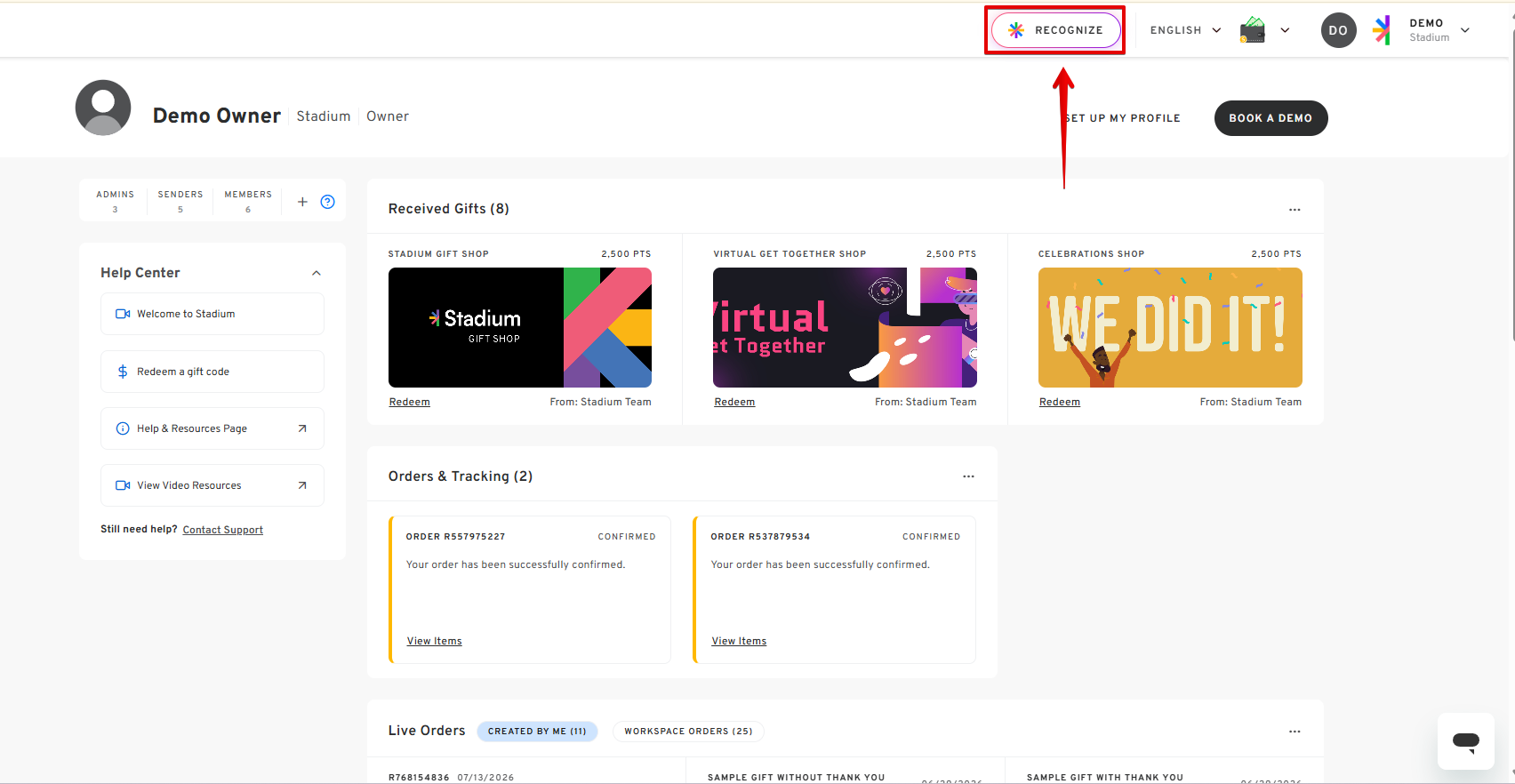The height and width of the screenshot is (784, 1515).
Task: Open Live Orders more options menu
Action: click(x=1295, y=732)
